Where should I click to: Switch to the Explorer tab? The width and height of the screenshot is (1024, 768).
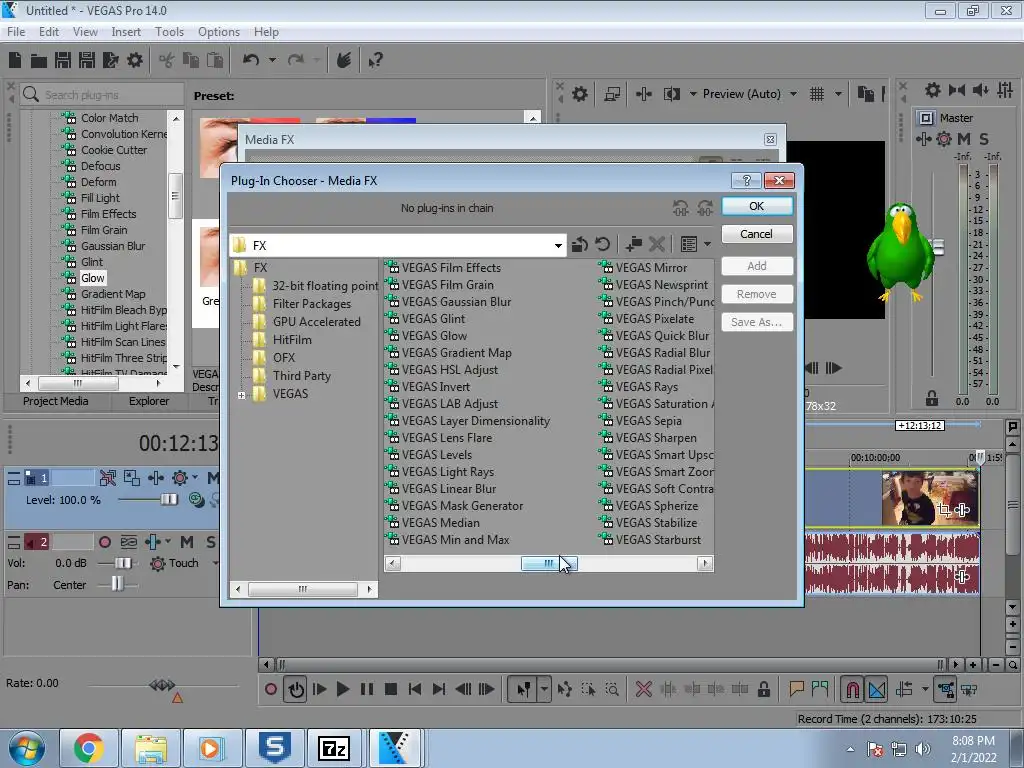[149, 401]
